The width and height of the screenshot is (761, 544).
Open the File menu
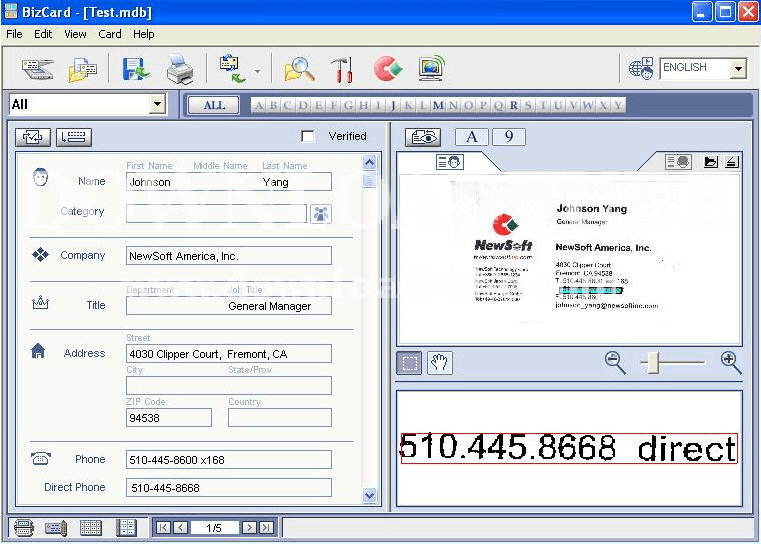coord(14,34)
